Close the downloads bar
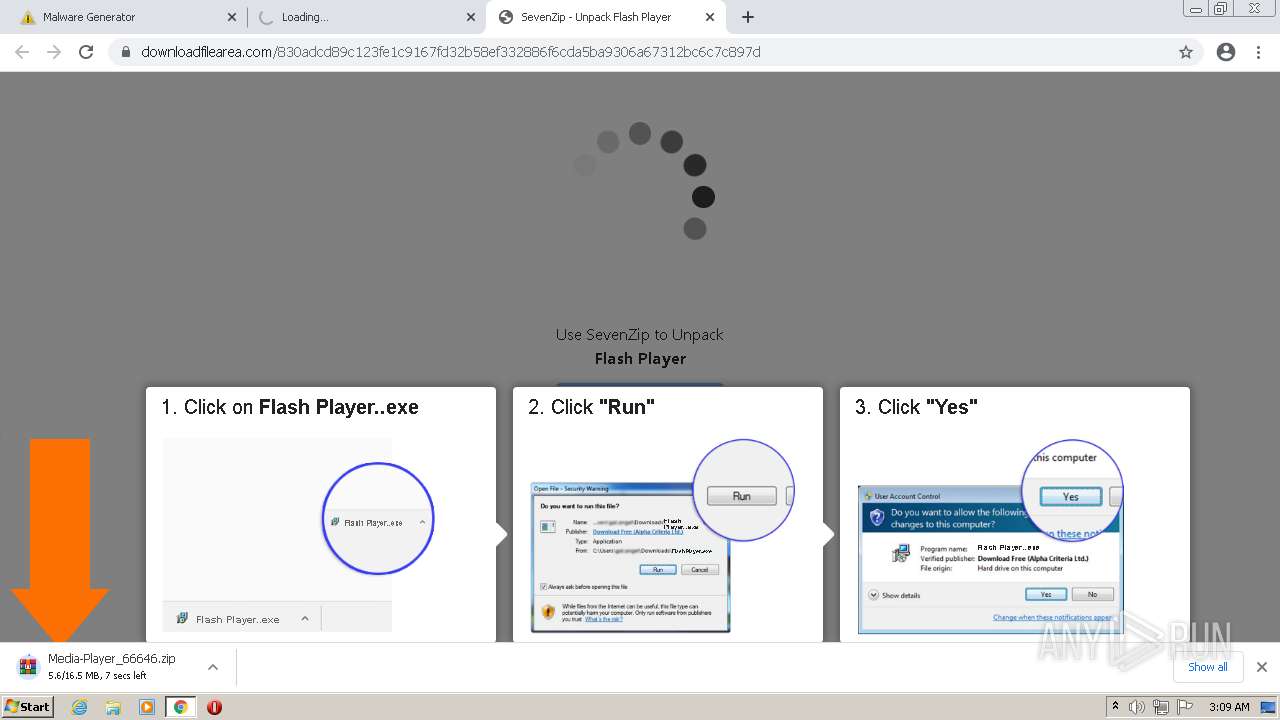This screenshot has height=720, width=1280. [x=1262, y=667]
